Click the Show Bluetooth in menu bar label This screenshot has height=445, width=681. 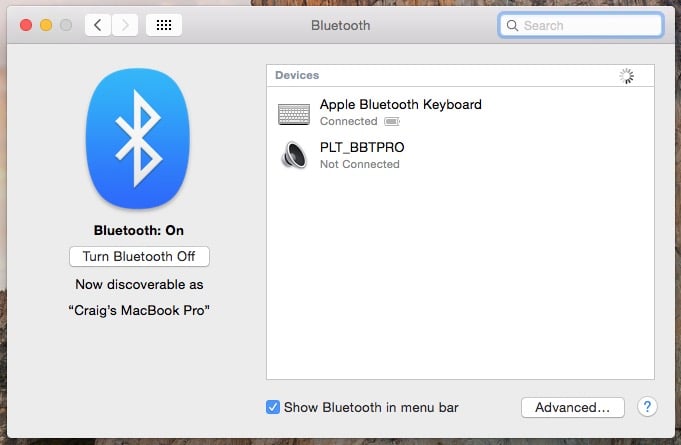point(371,408)
